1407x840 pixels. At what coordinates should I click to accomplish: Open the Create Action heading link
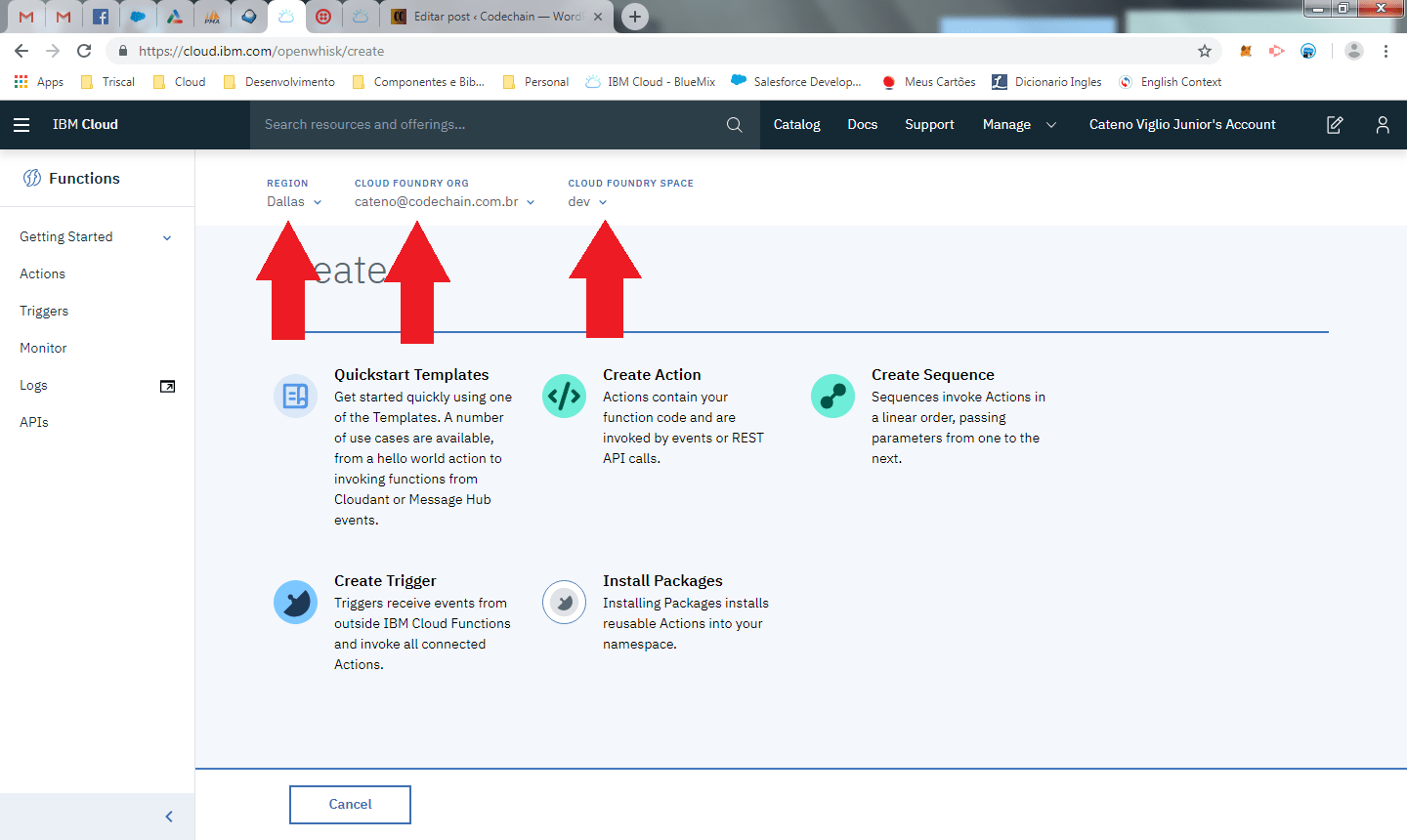(x=652, y=375)
